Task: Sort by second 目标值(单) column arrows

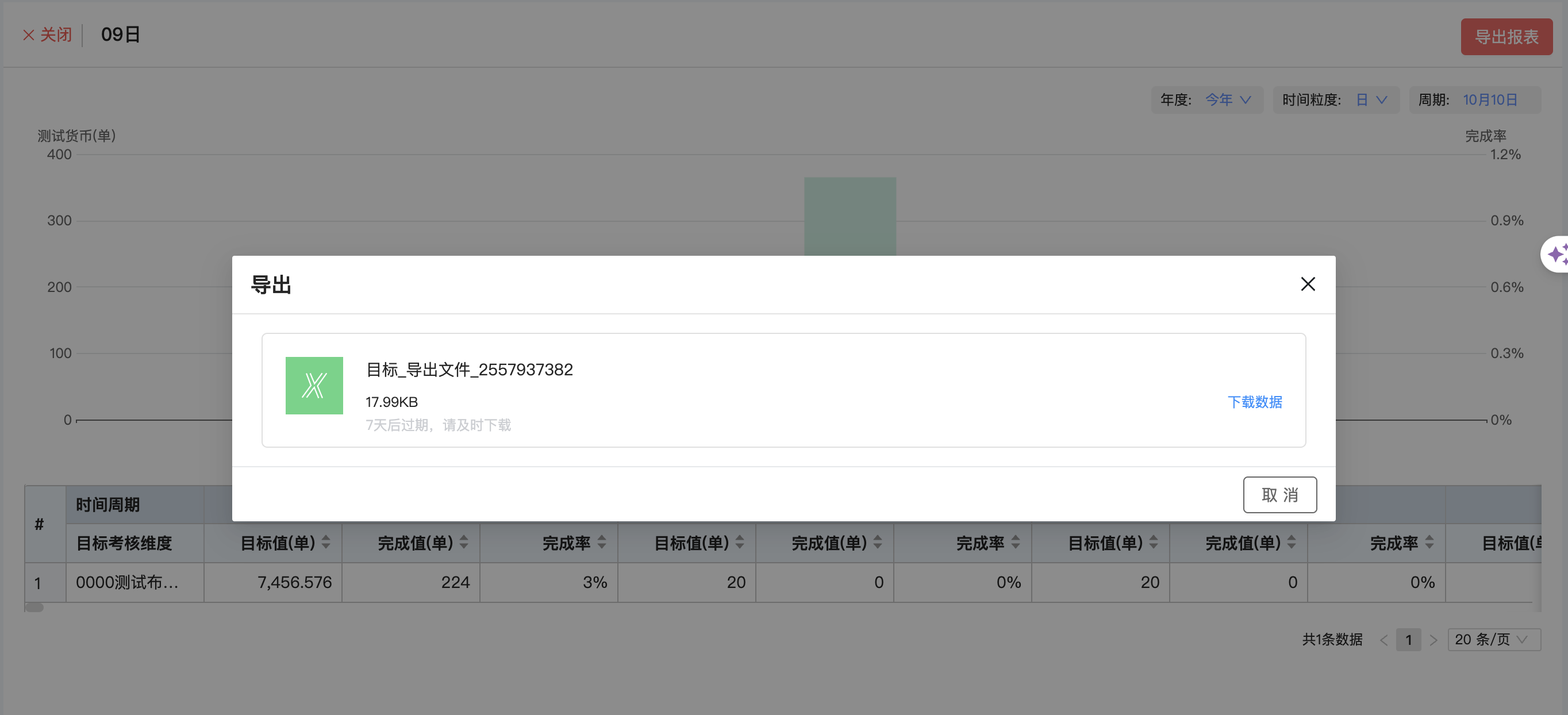Action: pyautogui.click(x=740, y=542)
